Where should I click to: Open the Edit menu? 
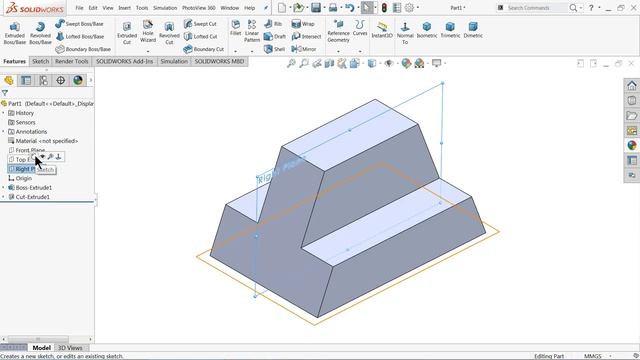coord(93,8)
